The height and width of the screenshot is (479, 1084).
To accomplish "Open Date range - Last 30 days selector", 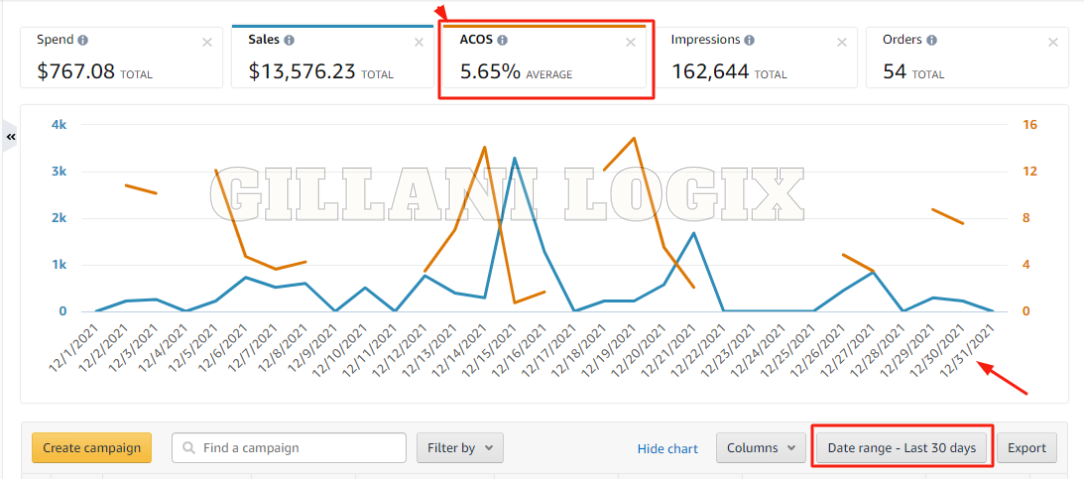I will (901, 448).
